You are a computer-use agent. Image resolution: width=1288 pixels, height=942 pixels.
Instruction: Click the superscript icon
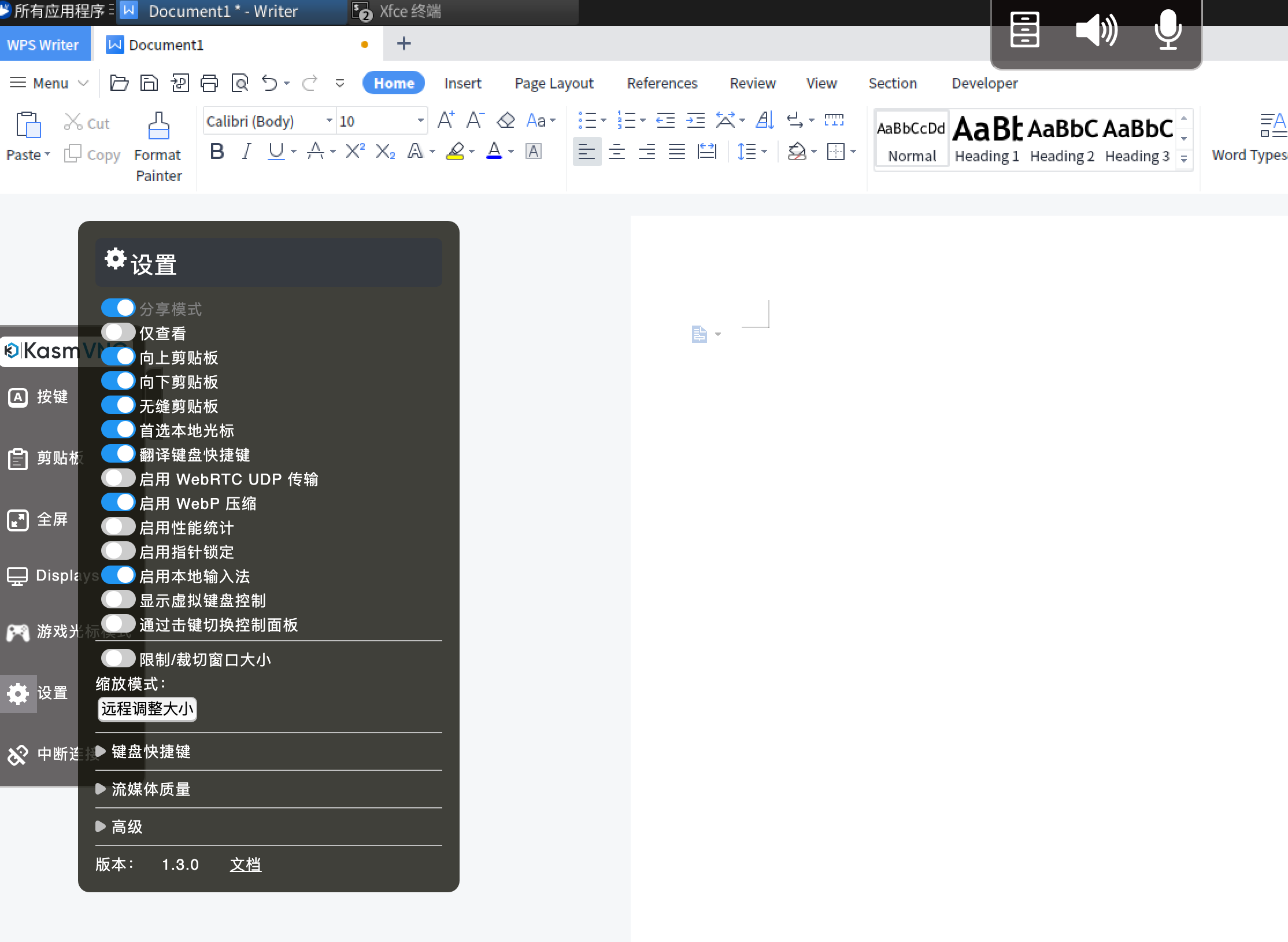(354, 152)
